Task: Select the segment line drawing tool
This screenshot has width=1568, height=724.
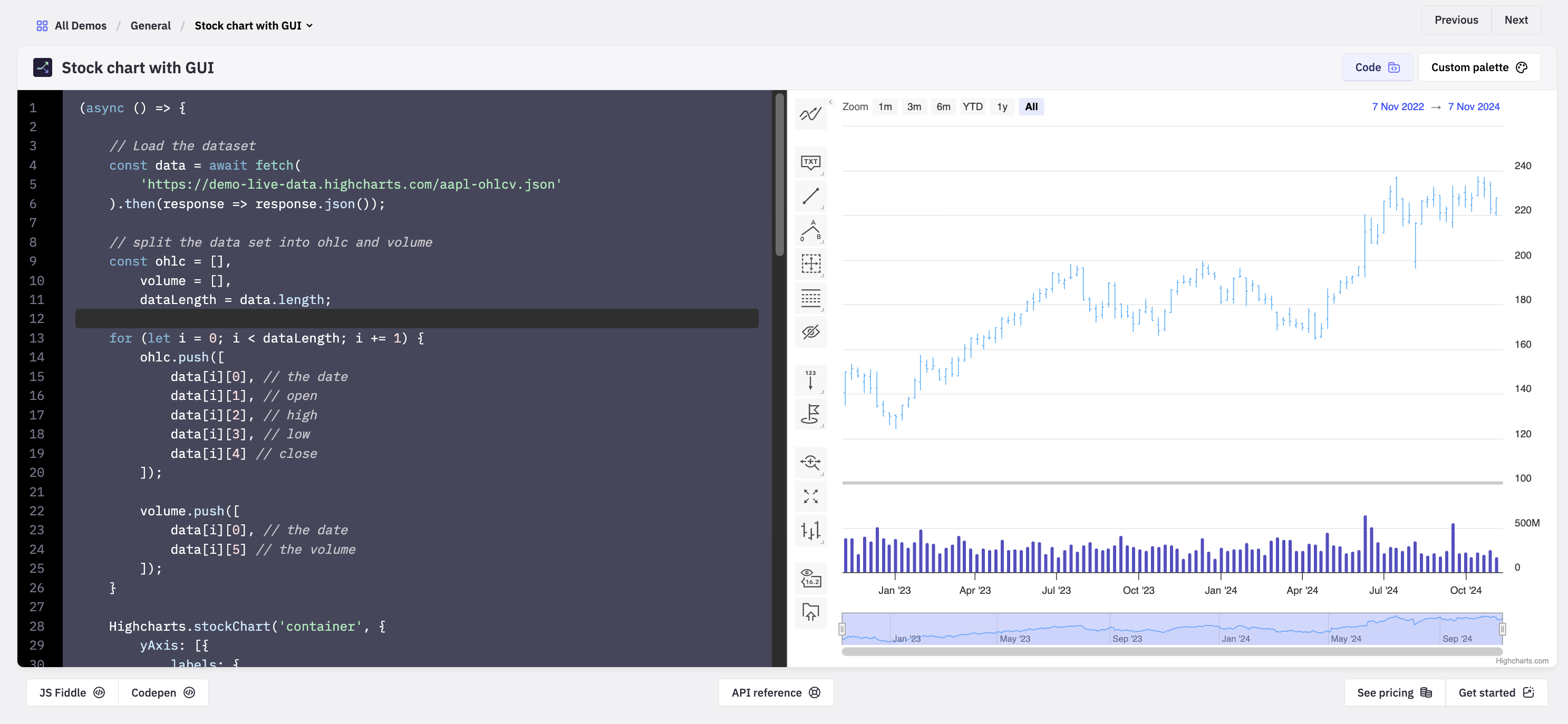Action: pos(810,196)
